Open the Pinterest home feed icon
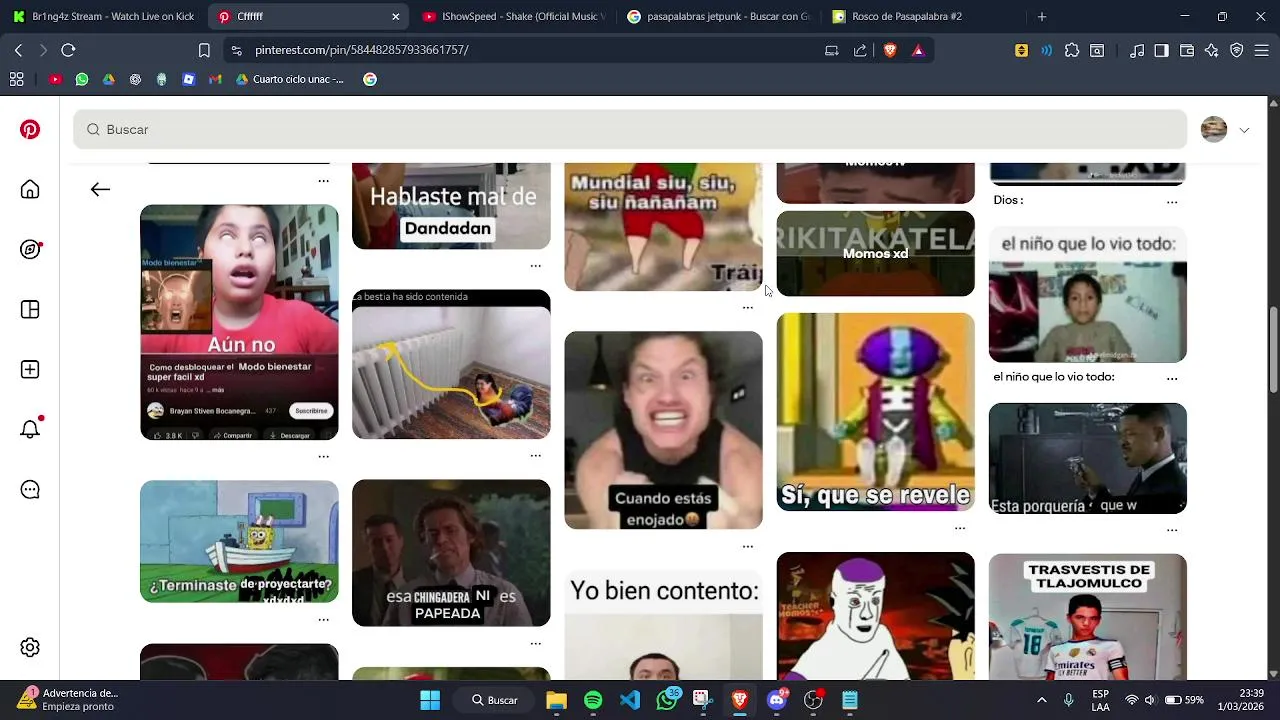The height and width of the screenshot is (720, 1280). [30, 189]
